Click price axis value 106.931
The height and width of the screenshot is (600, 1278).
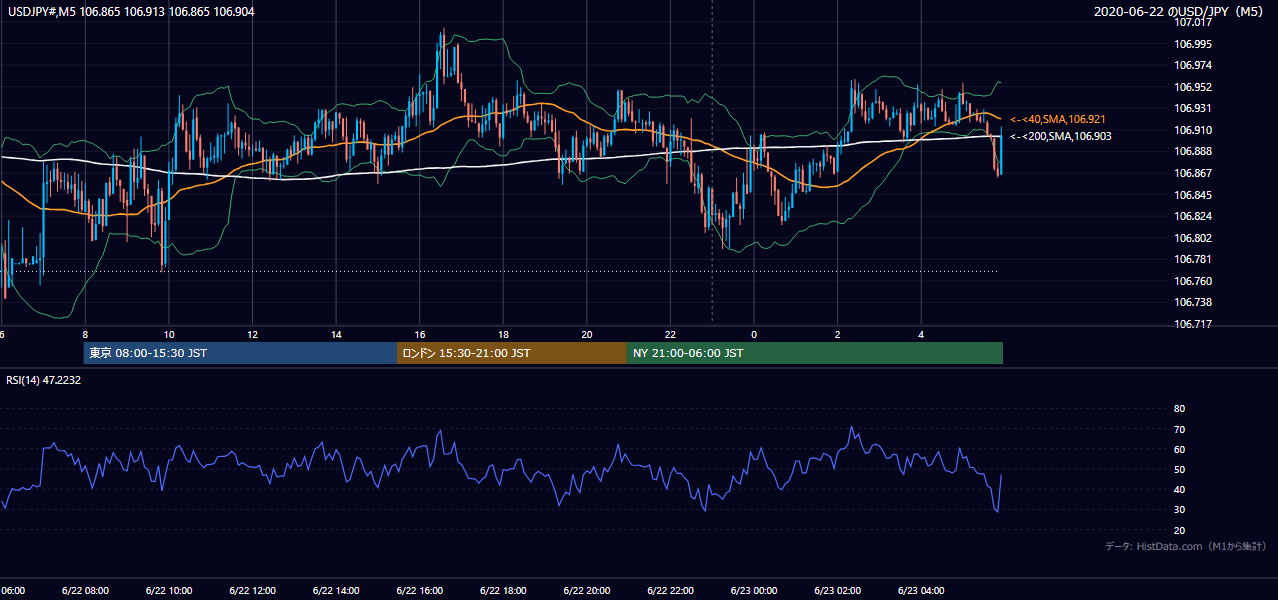point(1192,108)
